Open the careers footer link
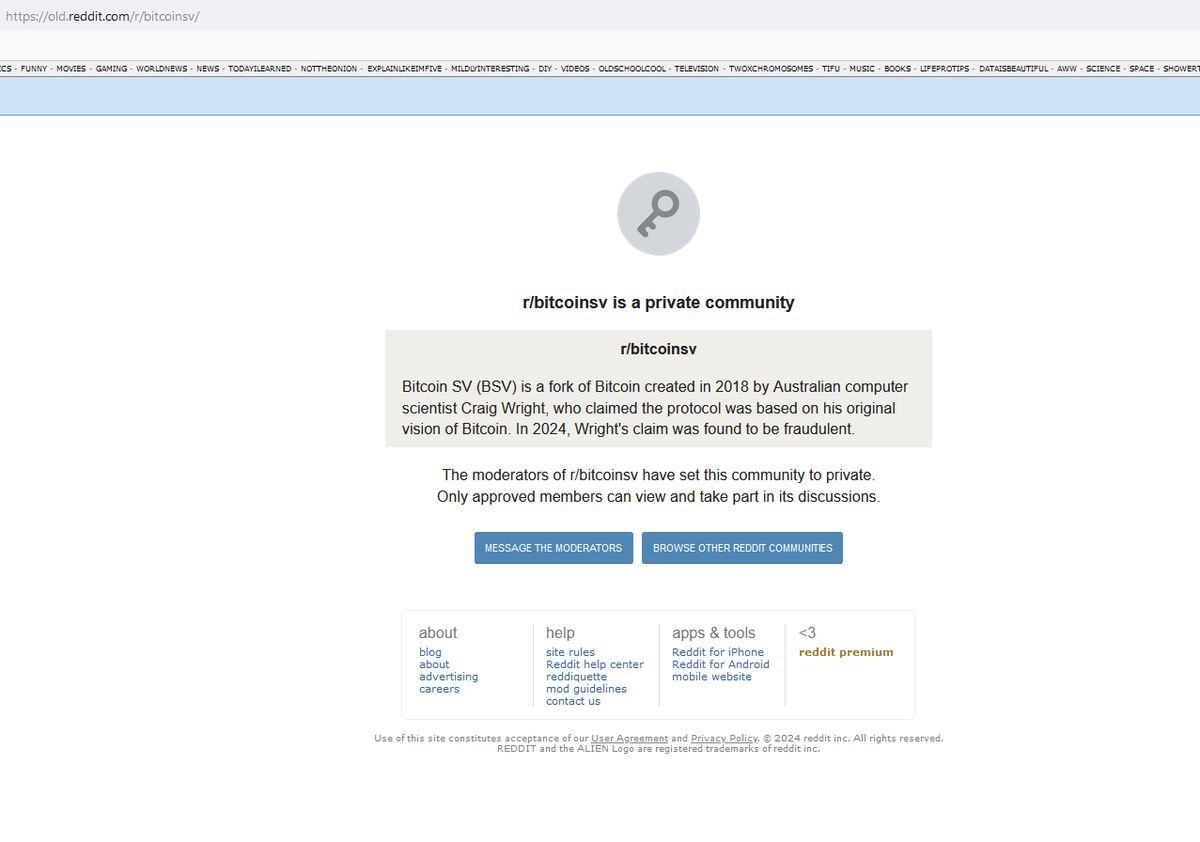 click(x=439, y=689)
